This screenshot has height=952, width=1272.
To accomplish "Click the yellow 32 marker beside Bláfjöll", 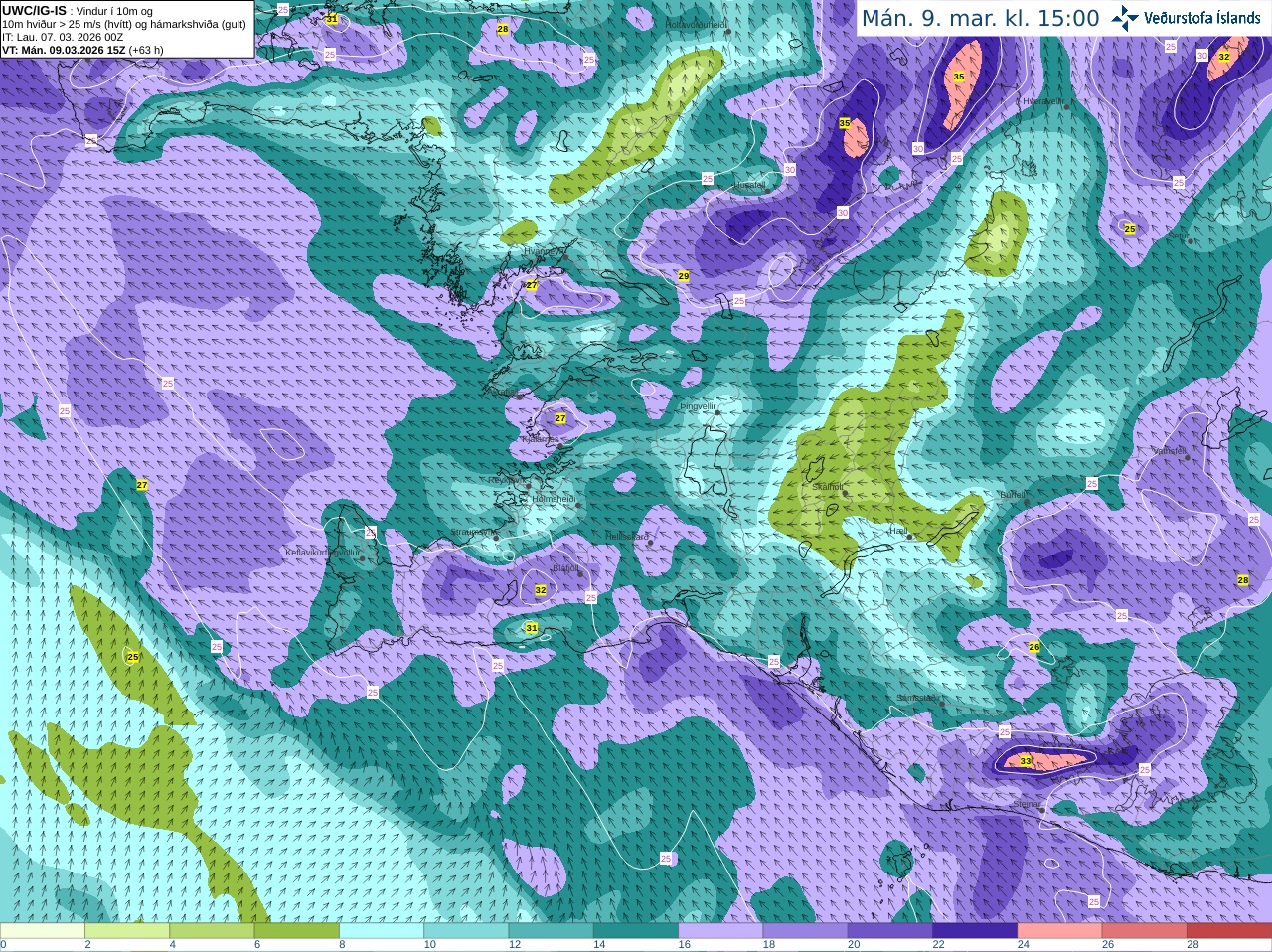I will click(541, 590).
